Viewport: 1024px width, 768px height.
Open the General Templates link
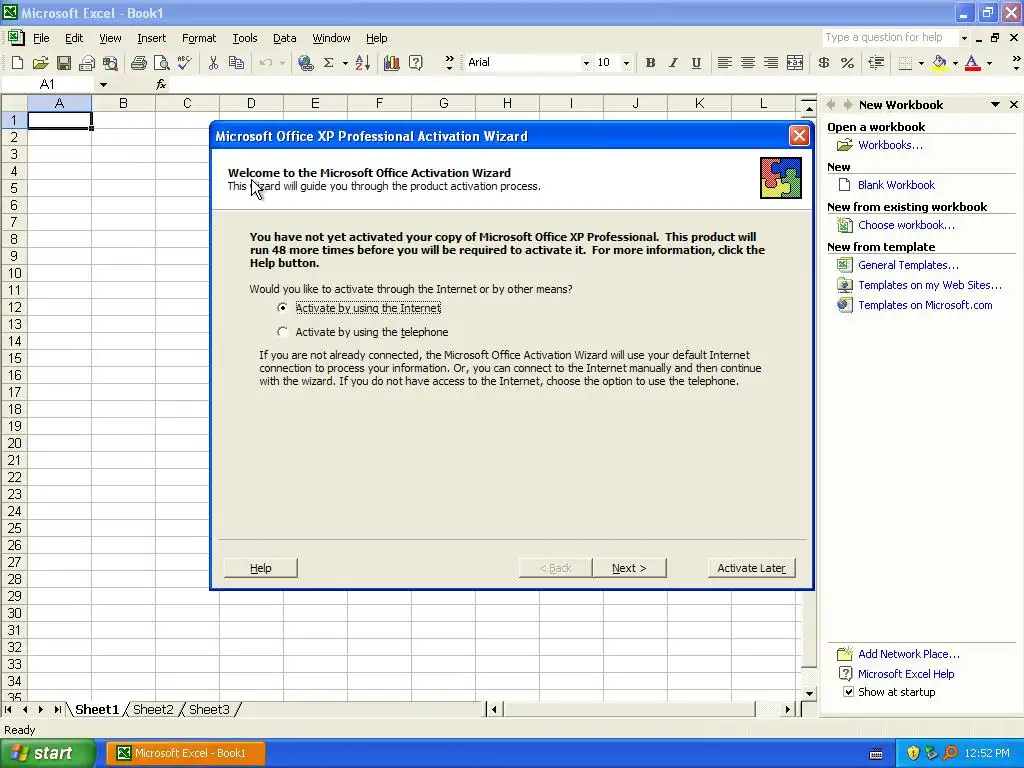pos(908,265)
